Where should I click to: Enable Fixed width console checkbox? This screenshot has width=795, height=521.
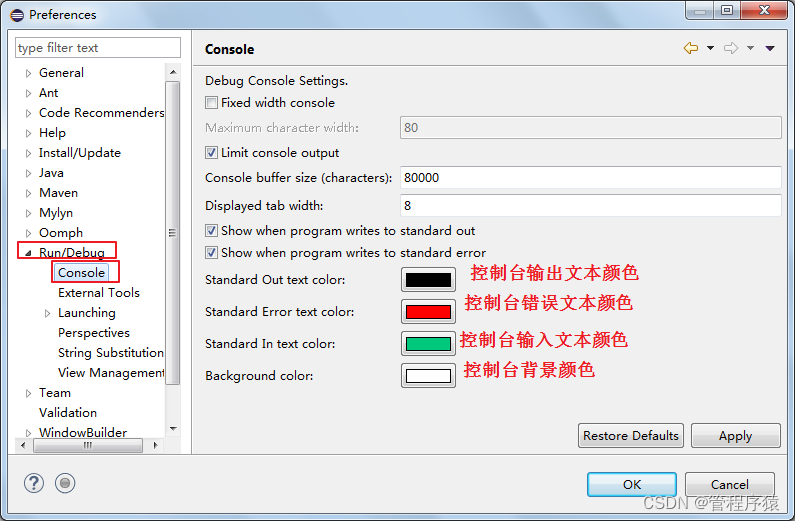tap(211, 103)
